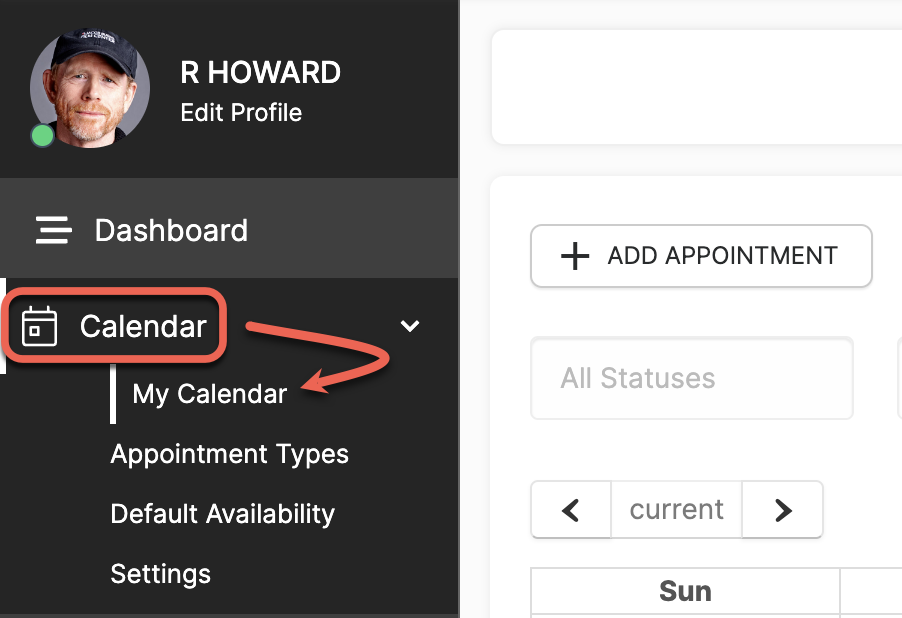Click the Add Appointment button
The width and height of the screenshot is (902, 618).
701,256
